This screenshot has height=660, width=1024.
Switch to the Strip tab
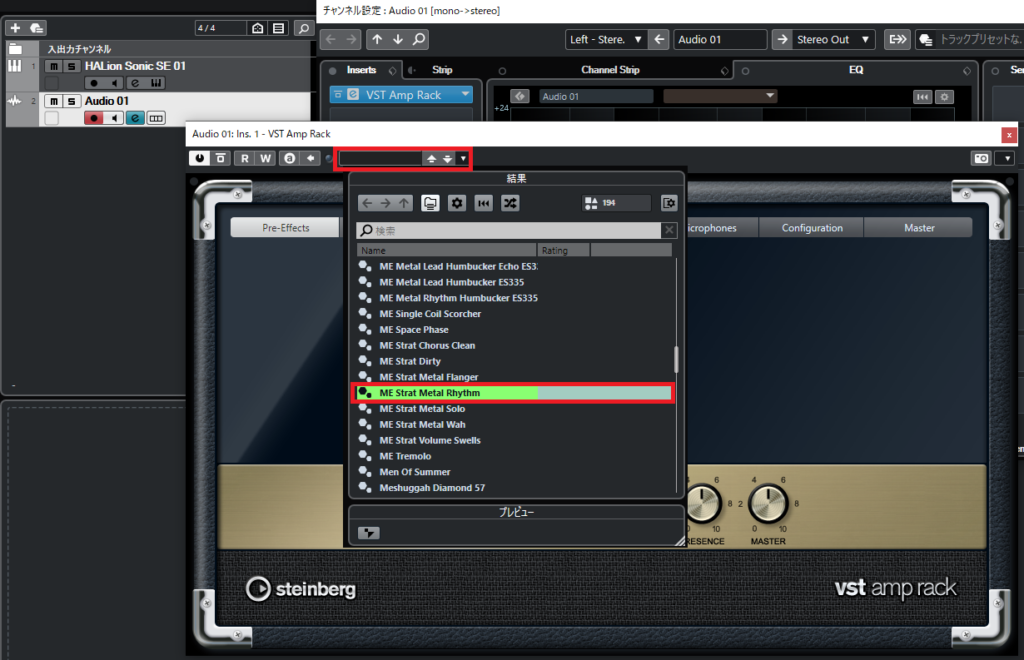click(x=442, y=70)
